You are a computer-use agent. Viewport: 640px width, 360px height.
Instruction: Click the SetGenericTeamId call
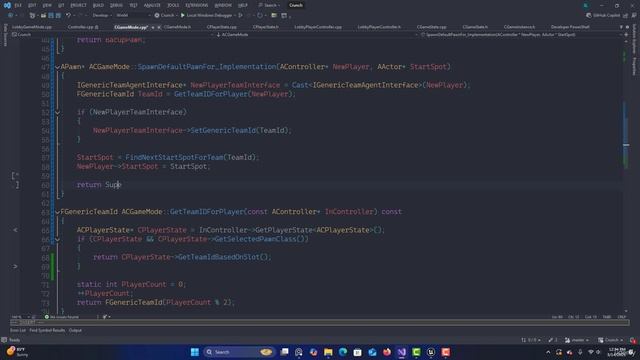(x=223, y=131)
